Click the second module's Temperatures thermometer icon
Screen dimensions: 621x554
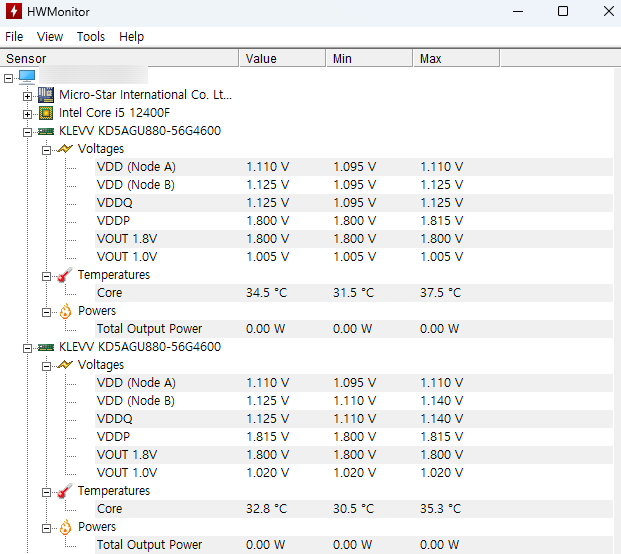coord(65,490)
